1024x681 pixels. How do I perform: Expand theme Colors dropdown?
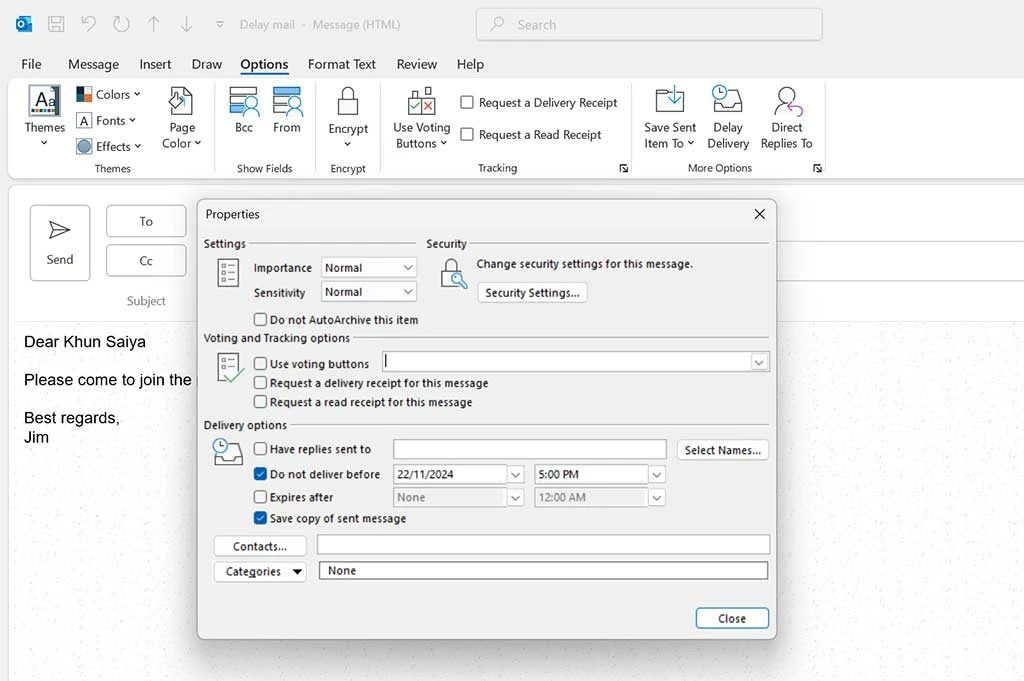coord(108,95)
